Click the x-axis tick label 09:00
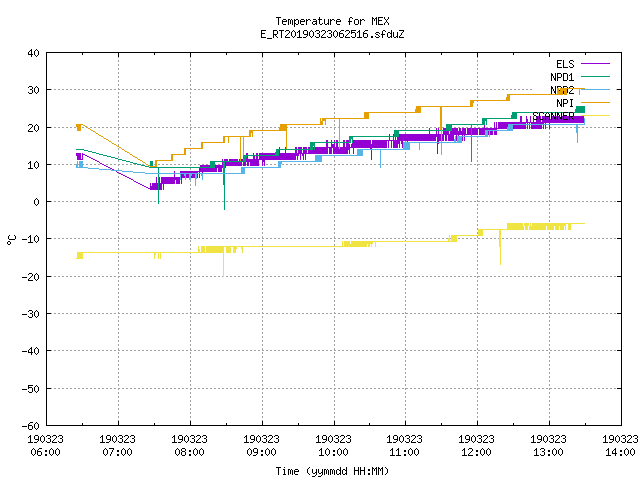The height and width of the screenshot is (480, 640). (x=261, y=452)
